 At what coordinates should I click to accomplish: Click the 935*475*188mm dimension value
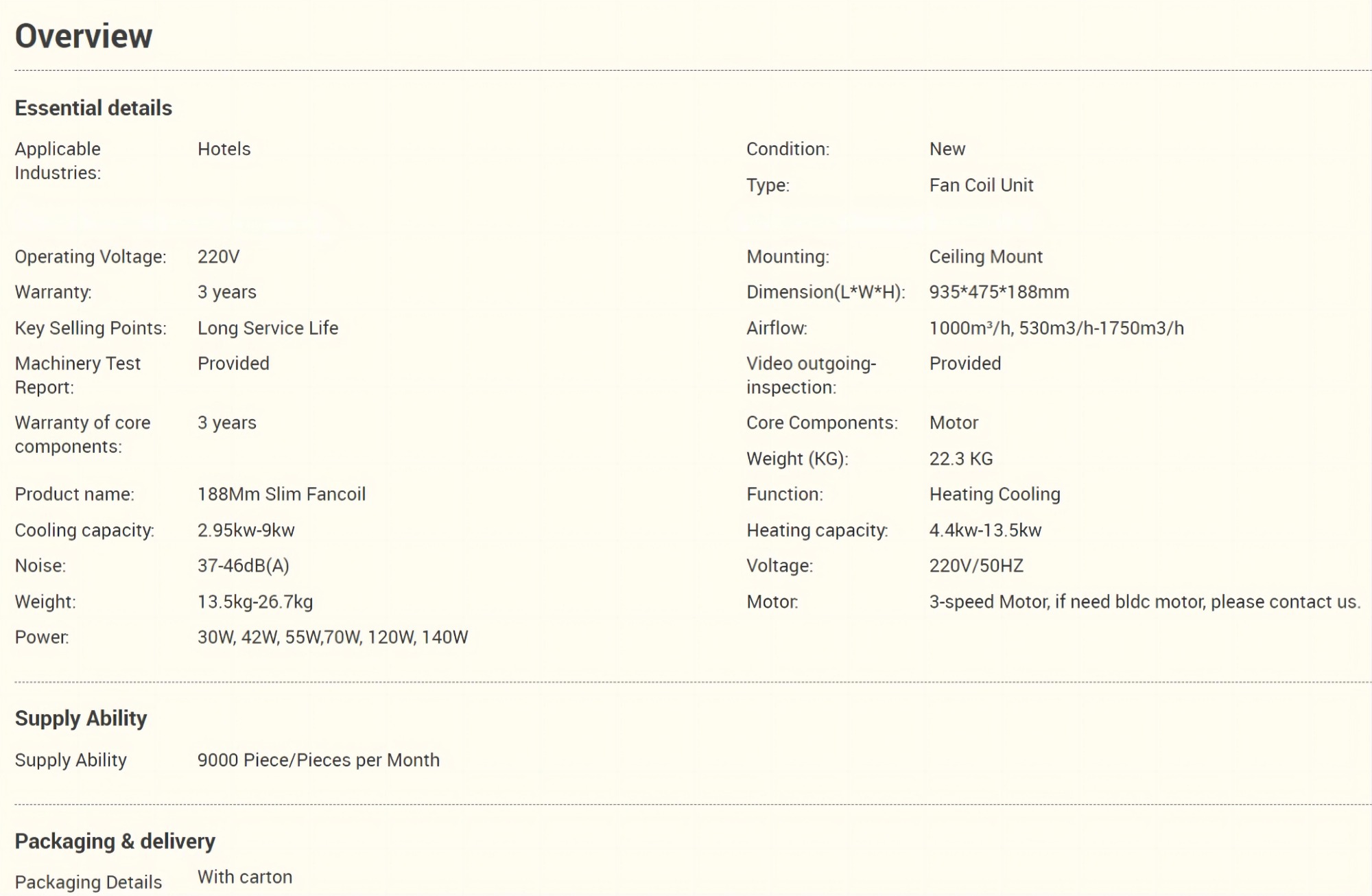[x=999, y=292]
